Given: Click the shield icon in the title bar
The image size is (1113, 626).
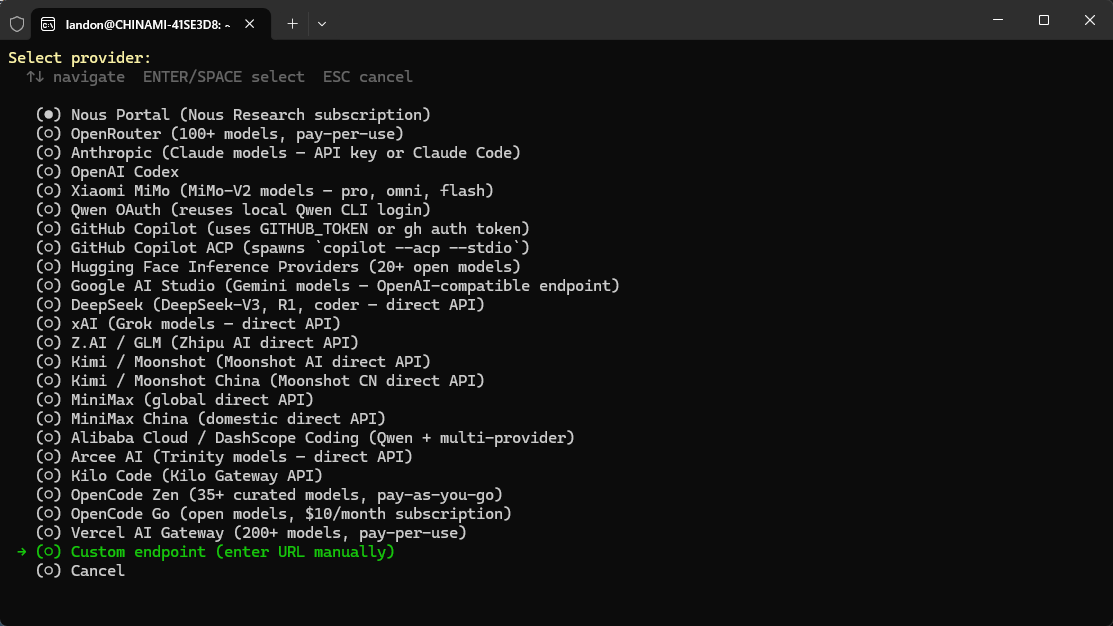Looking at the screenshot, I should (17, 23).
